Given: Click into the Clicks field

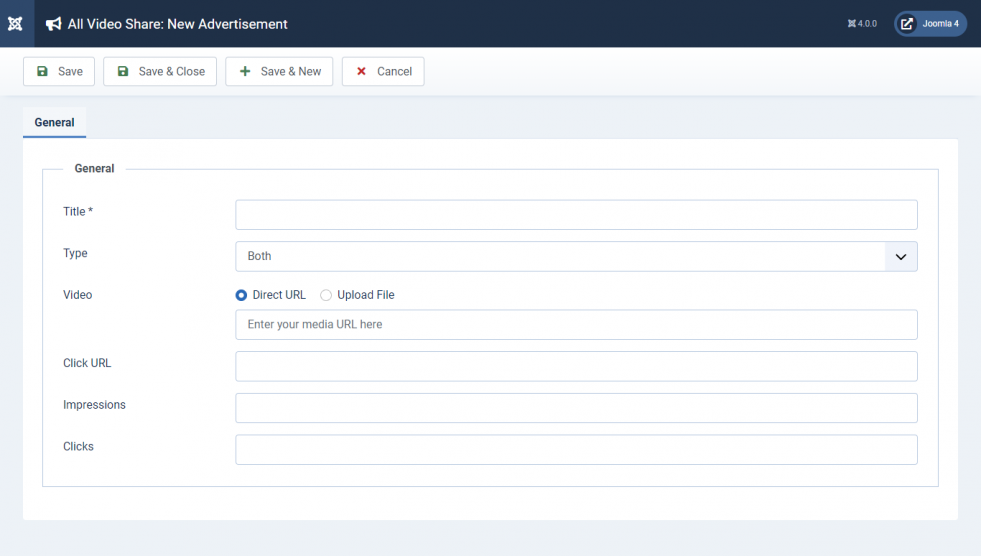Looking at the screenshot, I should pos(576,450).
